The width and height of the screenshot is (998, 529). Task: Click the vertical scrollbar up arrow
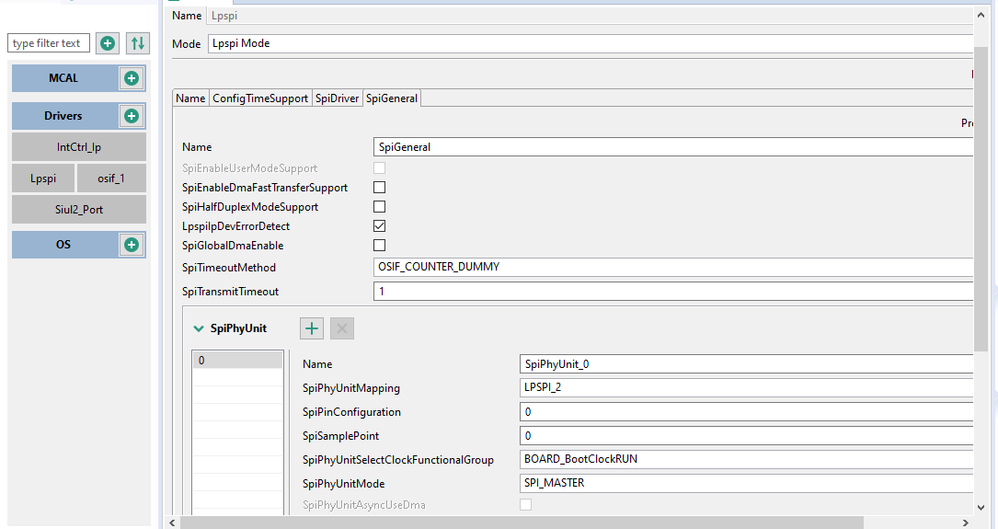coord(980,14)
